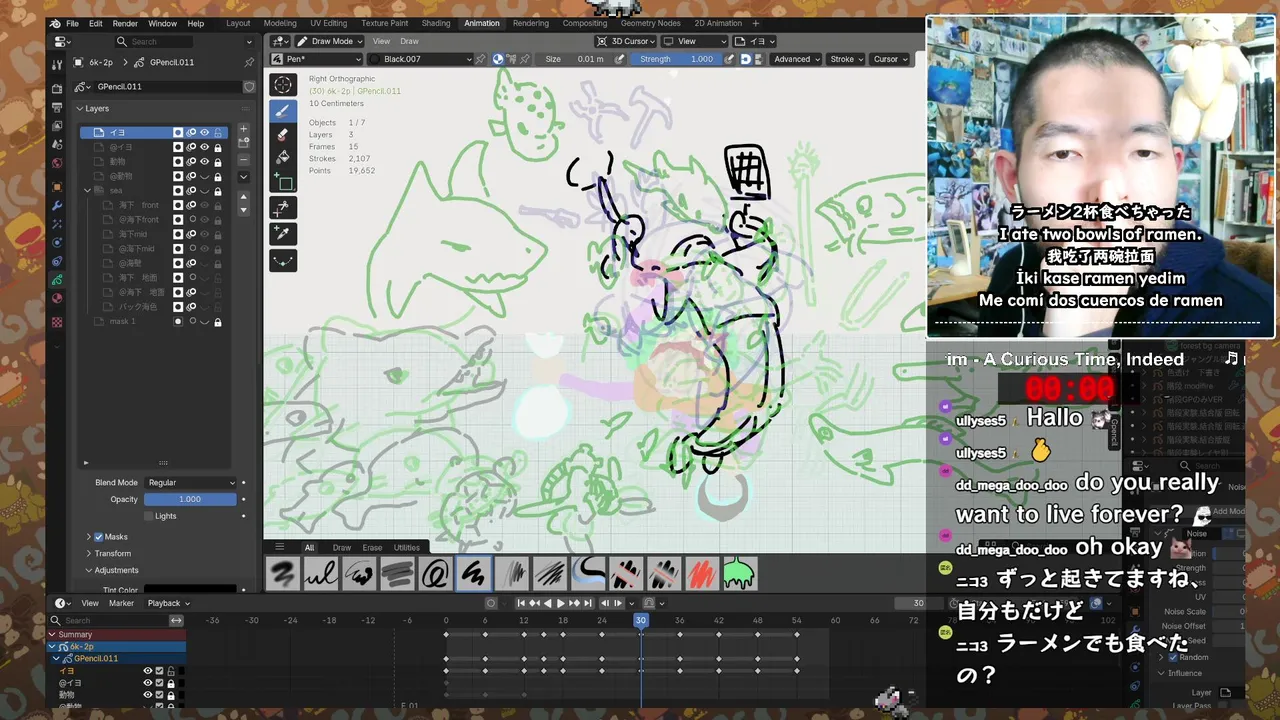
Task: Collapse the sea layer group
Action: click(x=88, y=190)
